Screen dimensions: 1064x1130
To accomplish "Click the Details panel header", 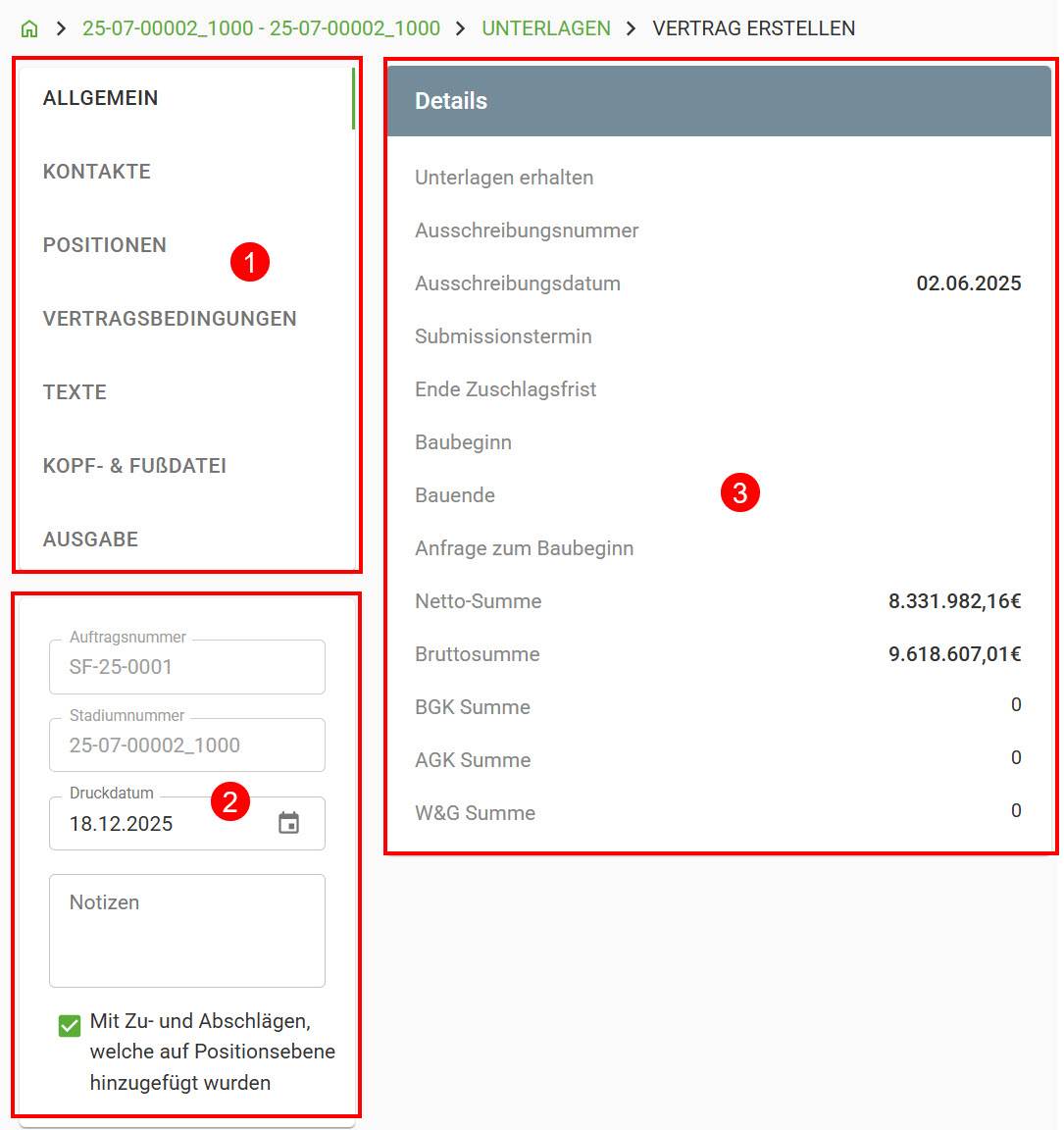I will (719, 101).
